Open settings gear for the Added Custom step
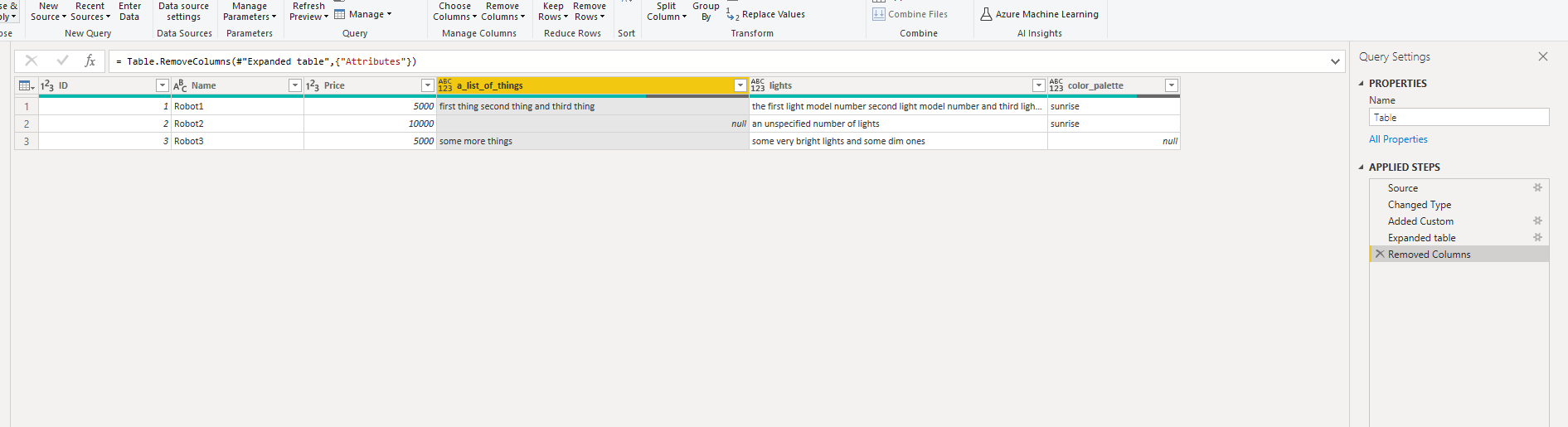1568x427 pixels. click(x=1537, y=221)
